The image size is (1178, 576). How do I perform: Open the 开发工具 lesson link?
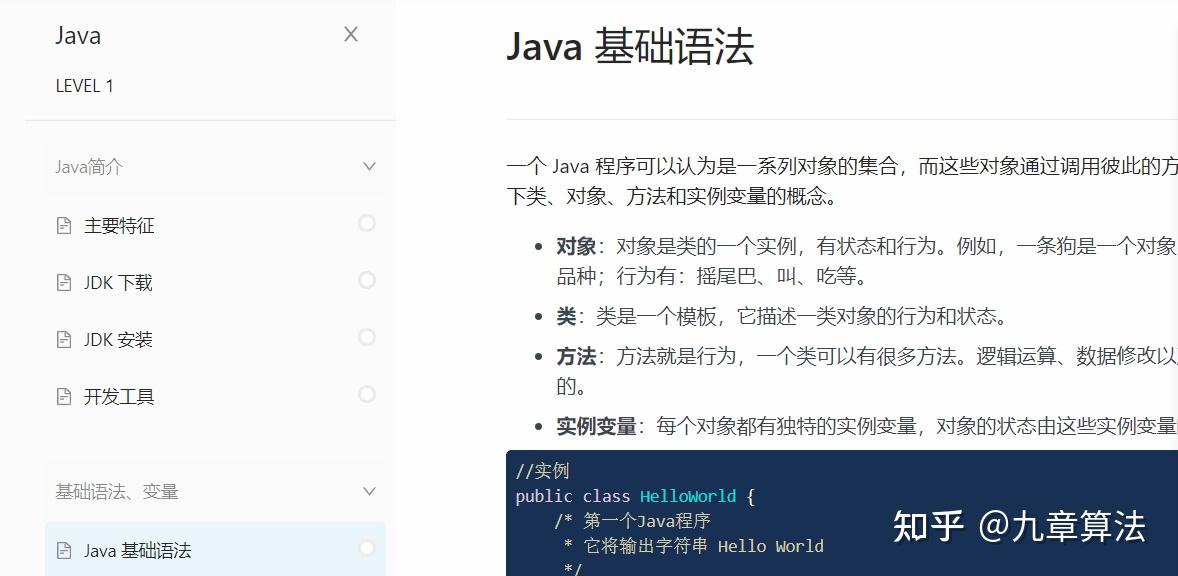click(x=118, y=396)
